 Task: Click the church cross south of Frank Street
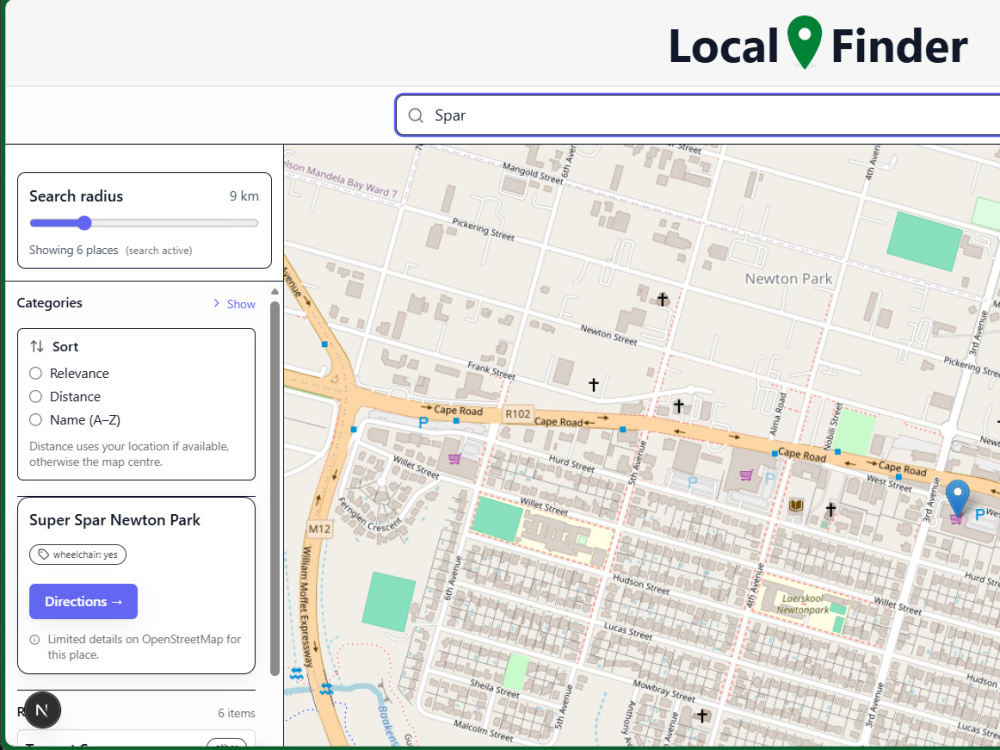pyautogui.click(x=594, y=385)
